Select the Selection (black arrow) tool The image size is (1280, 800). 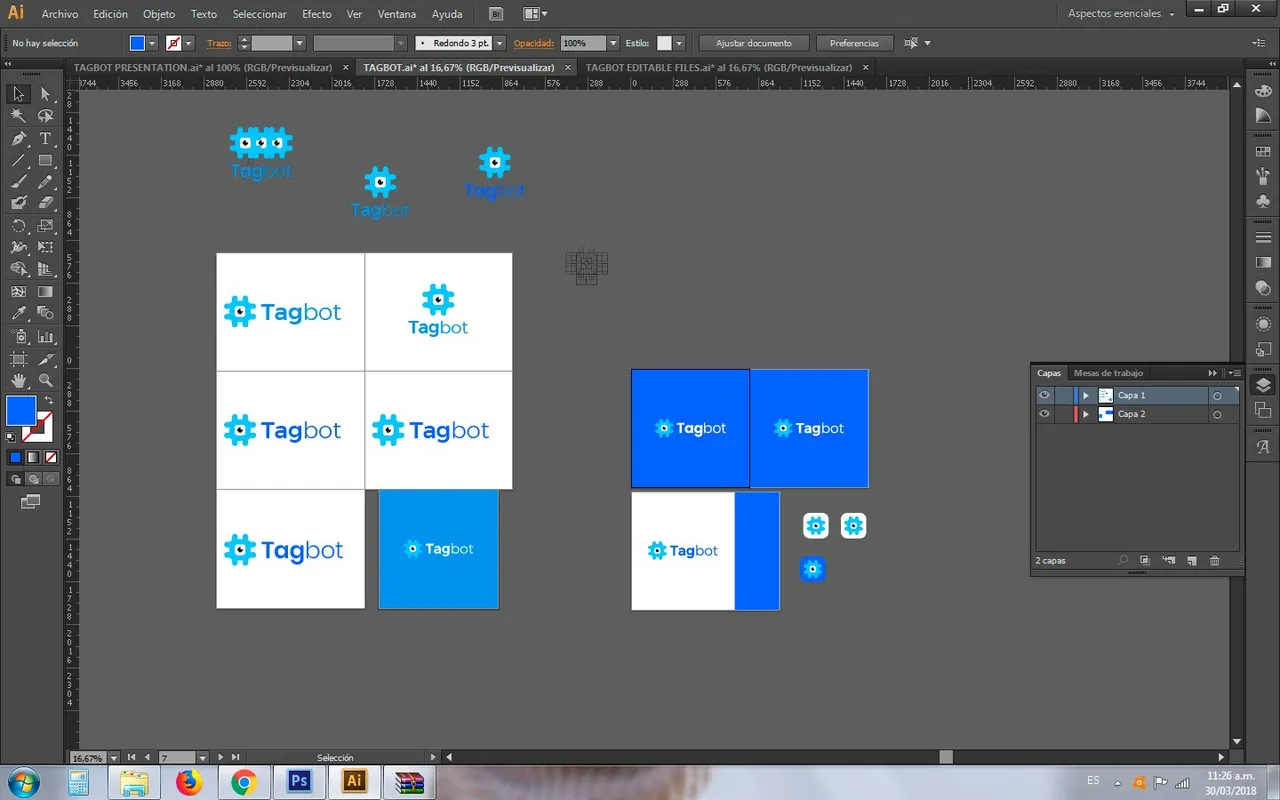(x=18, y=94)
